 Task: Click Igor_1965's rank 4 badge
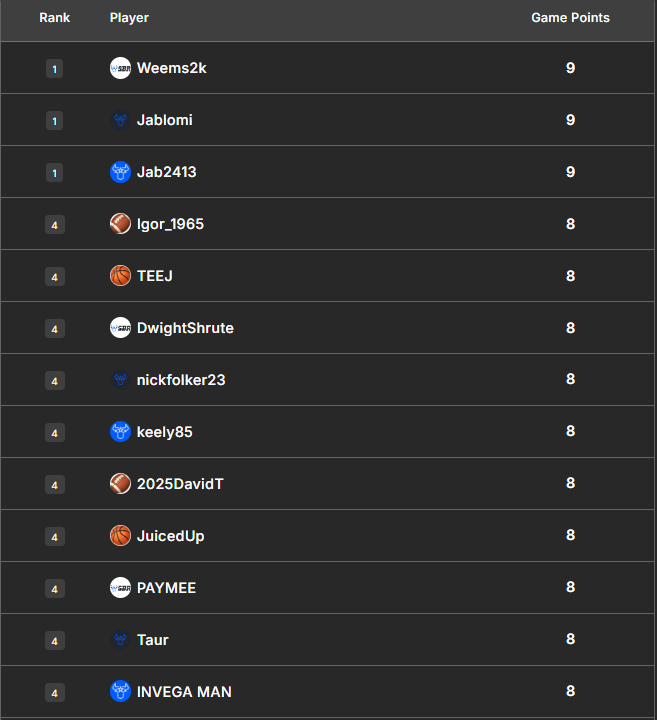pyautogui.click(x=54, y=225)
